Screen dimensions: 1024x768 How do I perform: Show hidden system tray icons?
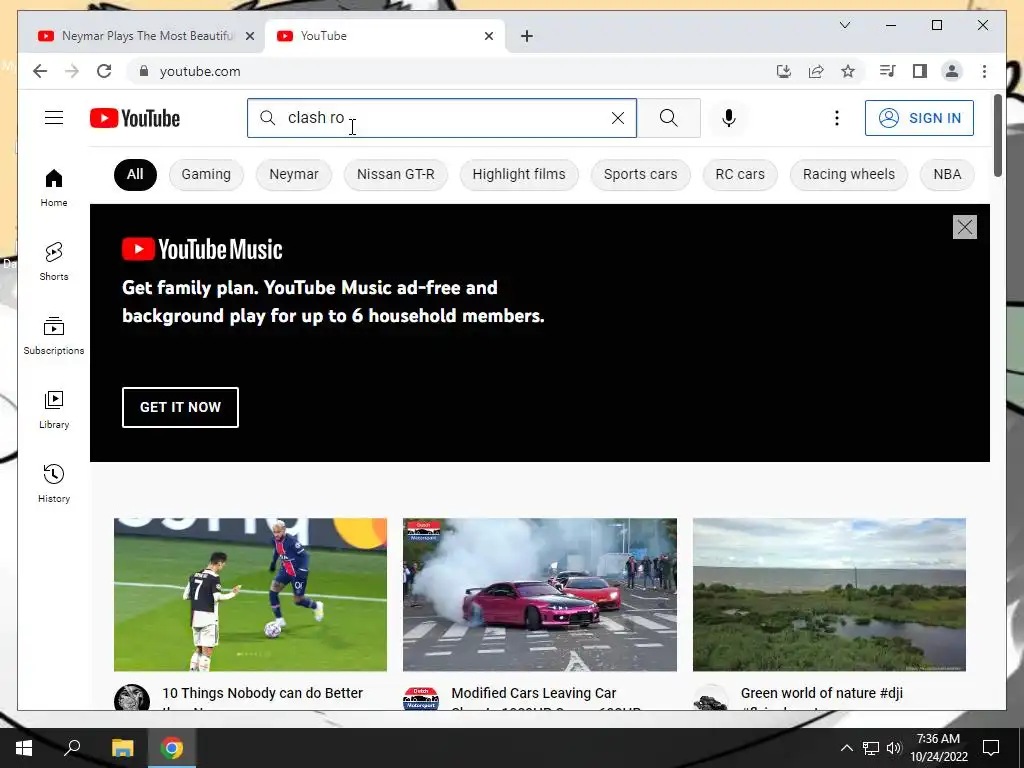click(846, 748)
